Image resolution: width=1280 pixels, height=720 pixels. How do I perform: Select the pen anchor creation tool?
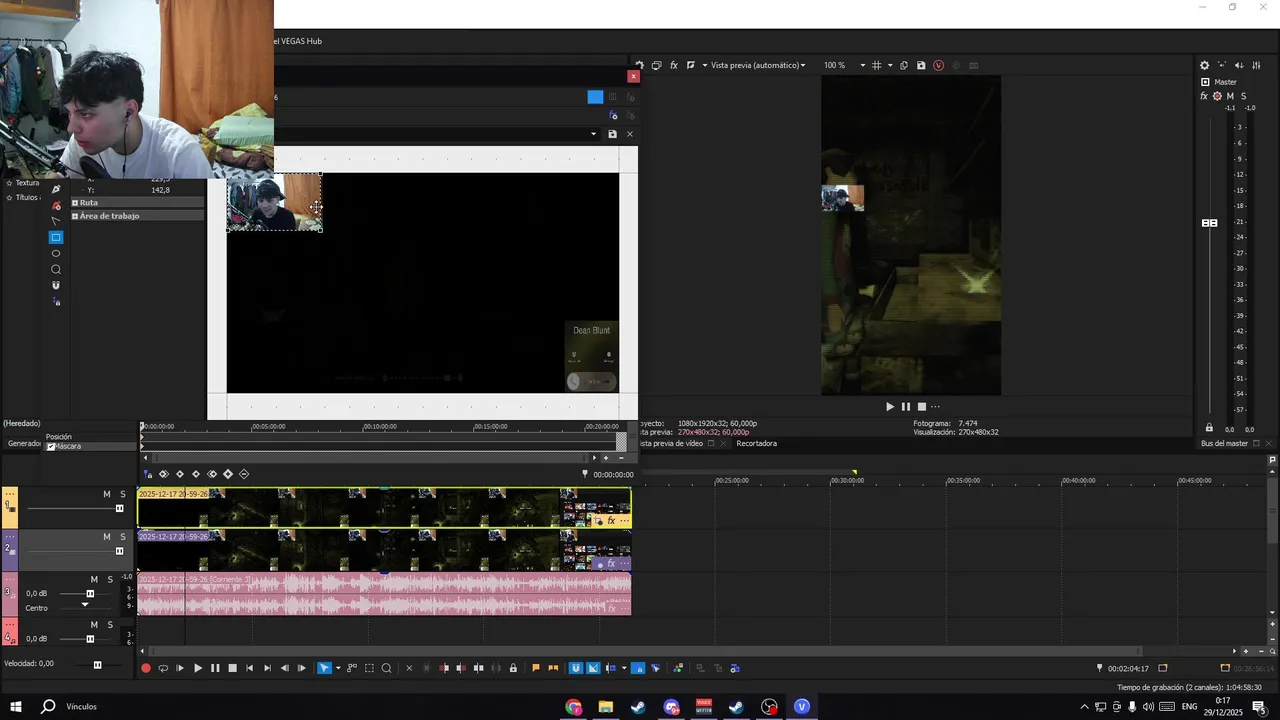point(56,189)
